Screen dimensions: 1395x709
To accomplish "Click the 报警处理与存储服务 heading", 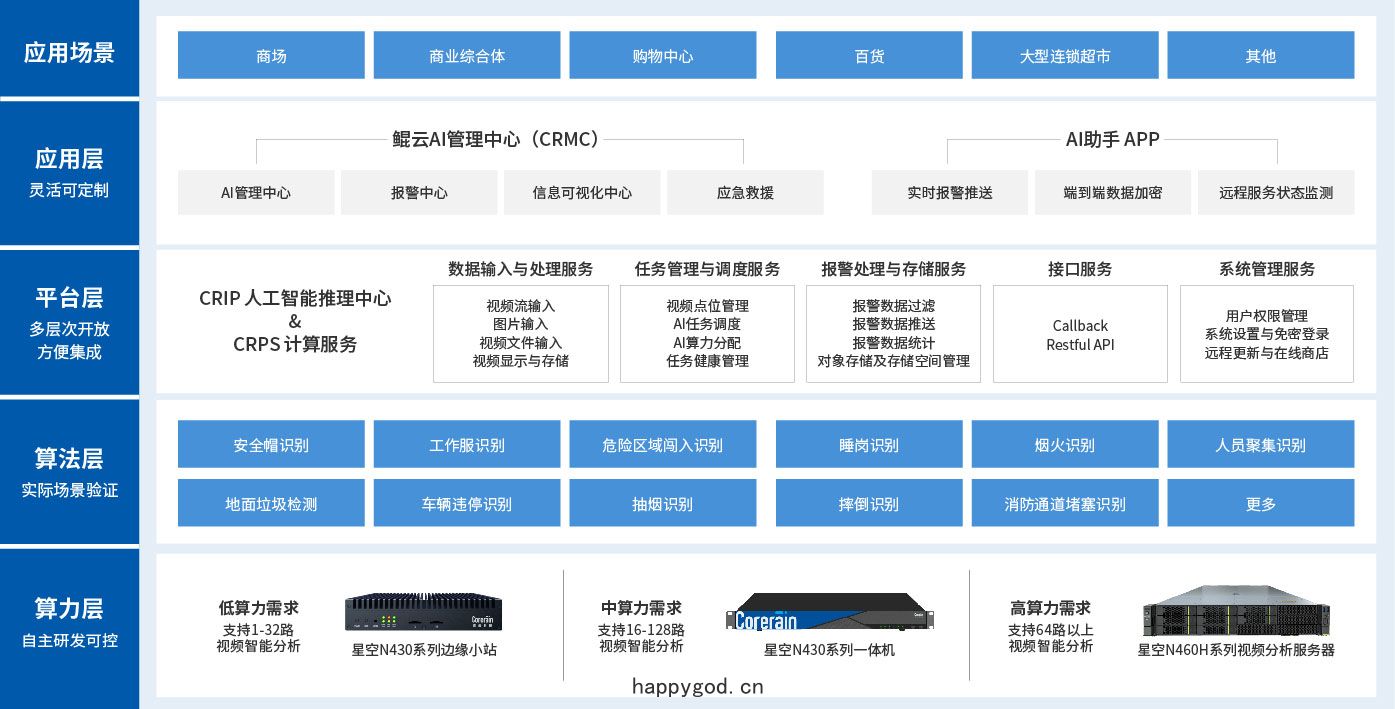I will pyautogui.click(x=894, y=269).
